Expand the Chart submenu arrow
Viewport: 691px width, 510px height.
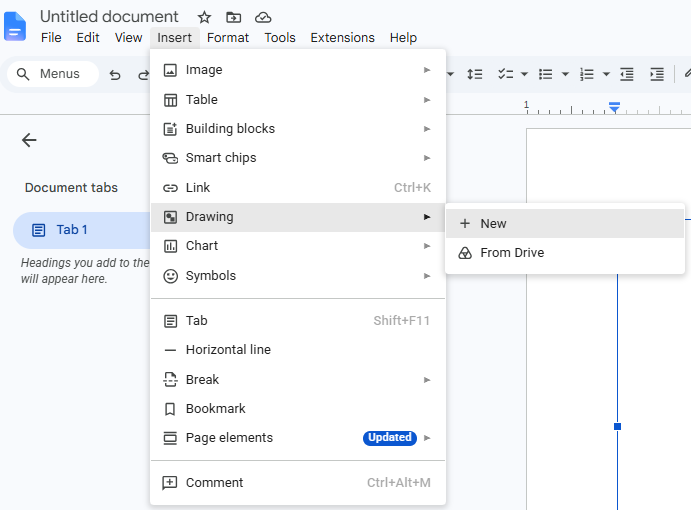pos(427,246)
